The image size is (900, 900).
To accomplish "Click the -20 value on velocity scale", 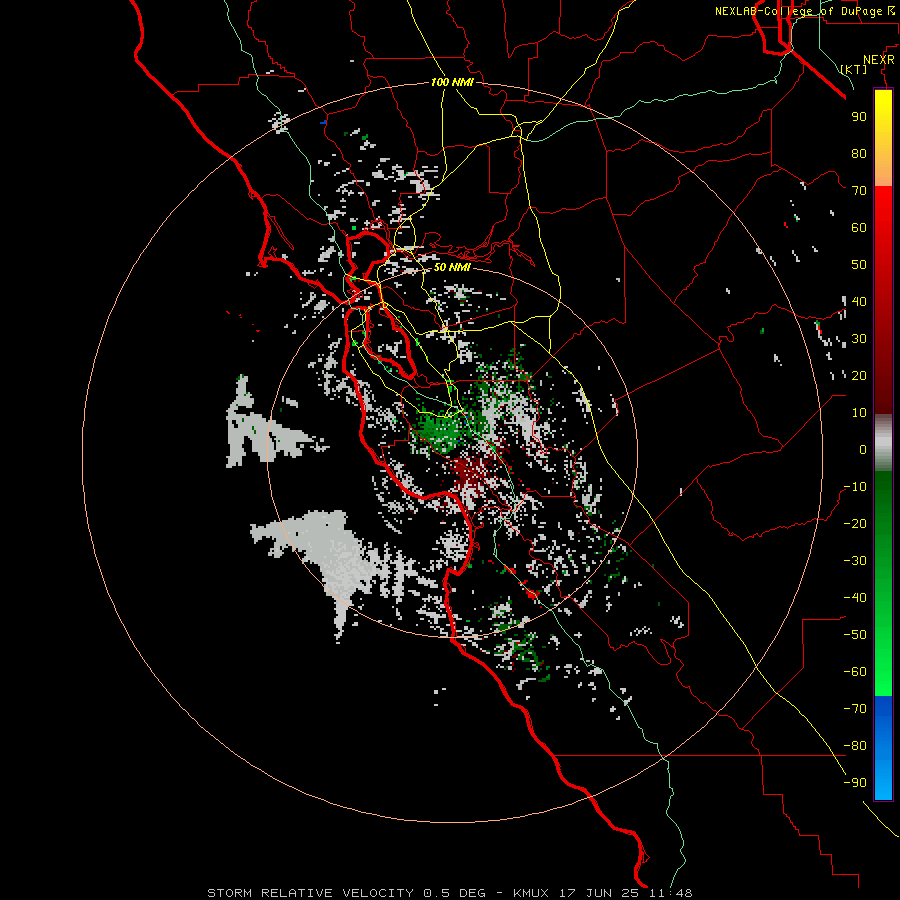I will [855, 523].
